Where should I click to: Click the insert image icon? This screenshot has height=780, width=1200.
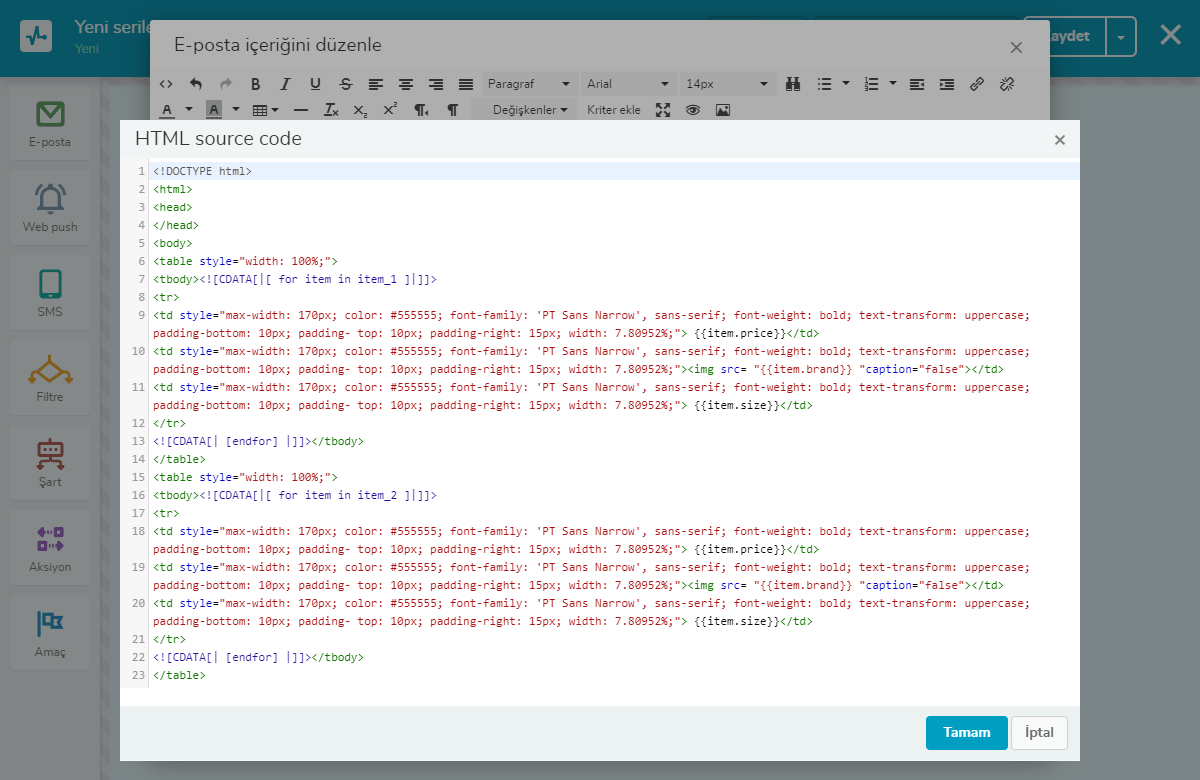pos(723,110)
